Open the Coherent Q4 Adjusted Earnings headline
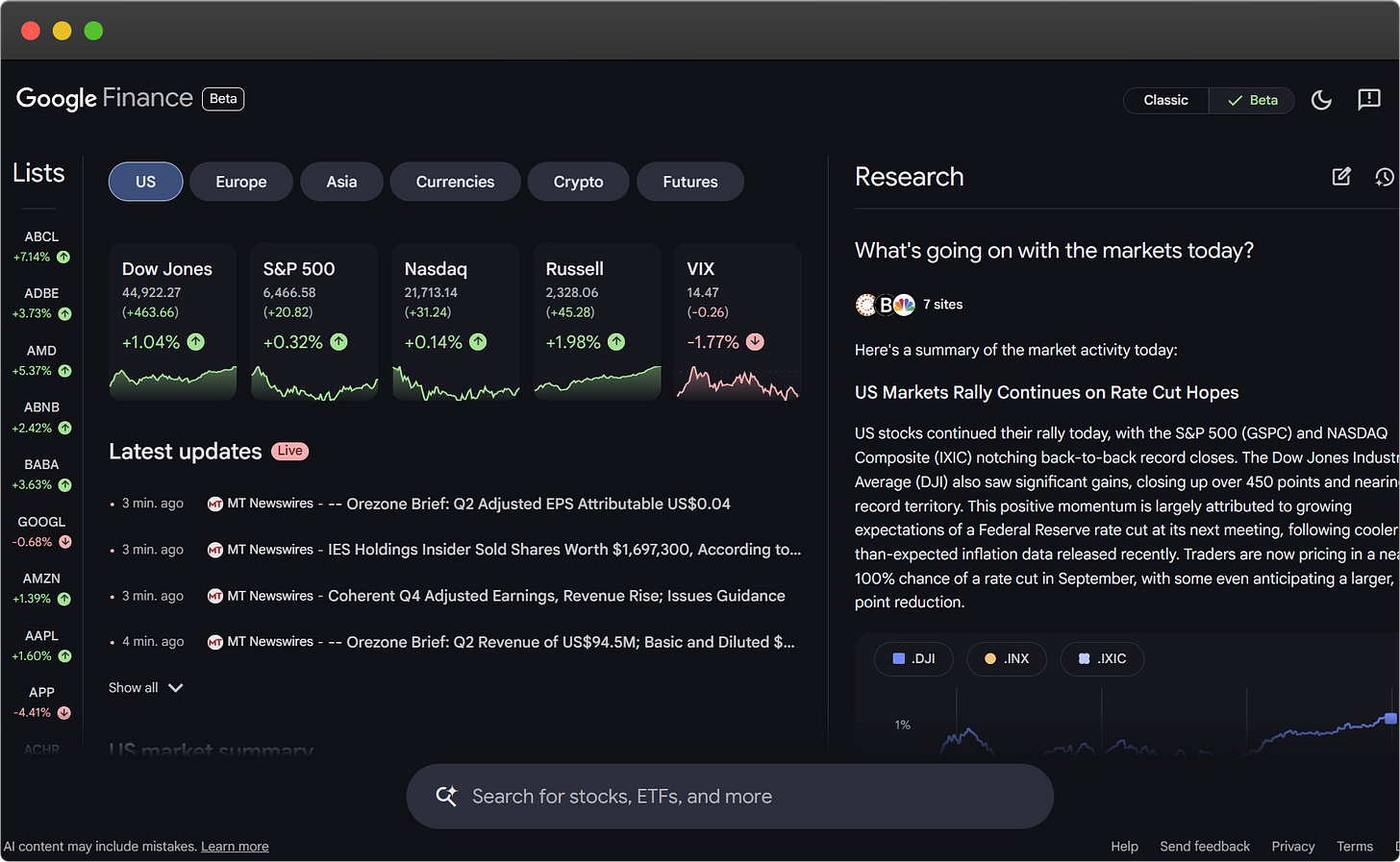This screenshot has height=862, width=1400. pos(557,596)
